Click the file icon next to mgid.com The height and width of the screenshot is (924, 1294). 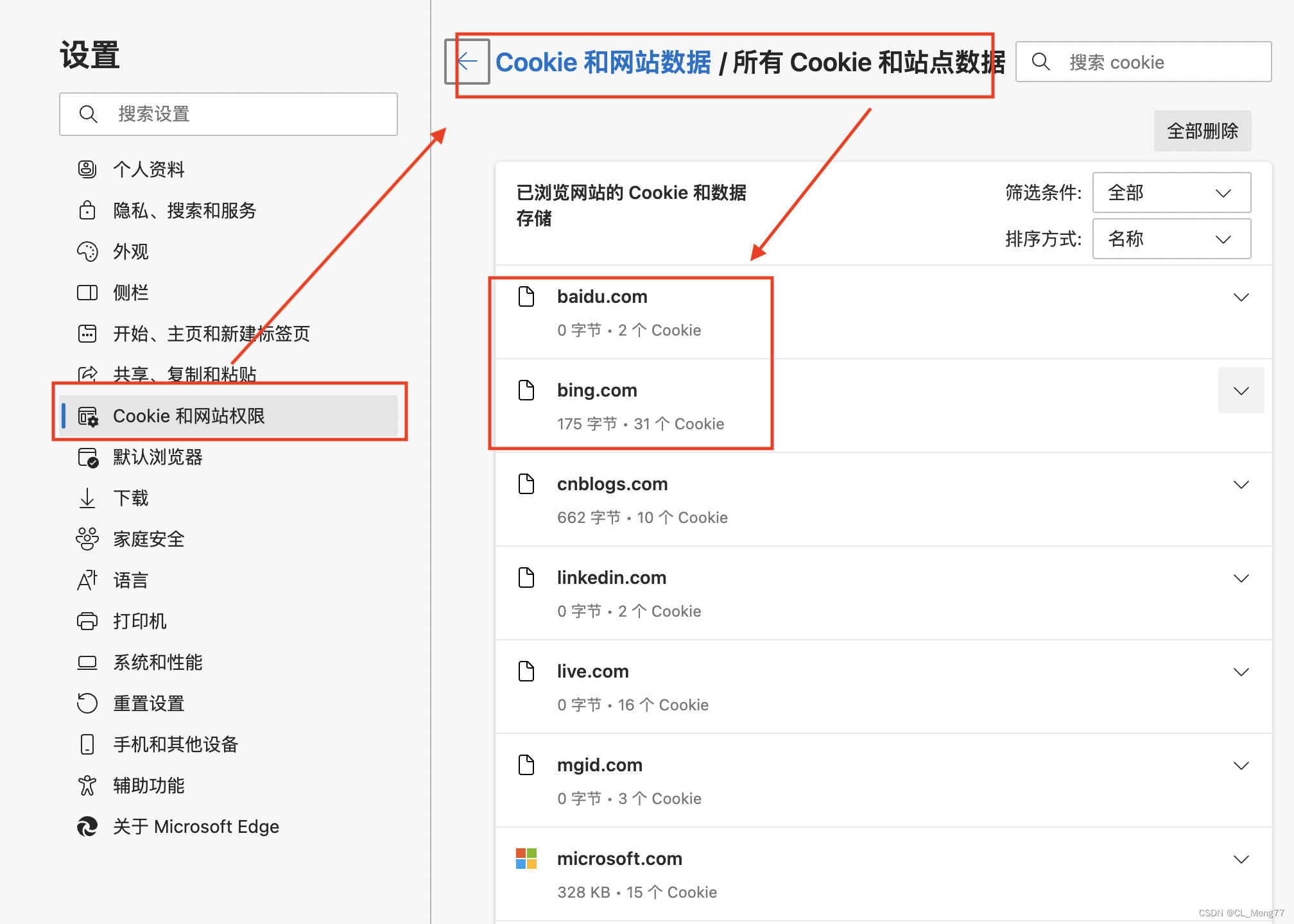click(526, 765)
